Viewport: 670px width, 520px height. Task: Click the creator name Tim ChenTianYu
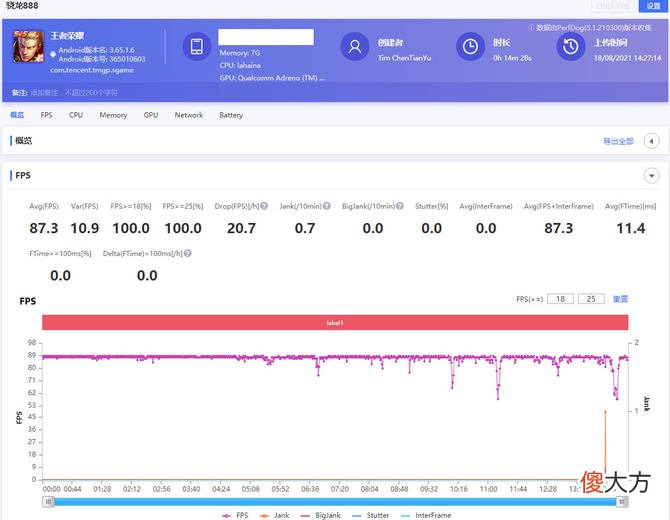coord(404,58)
